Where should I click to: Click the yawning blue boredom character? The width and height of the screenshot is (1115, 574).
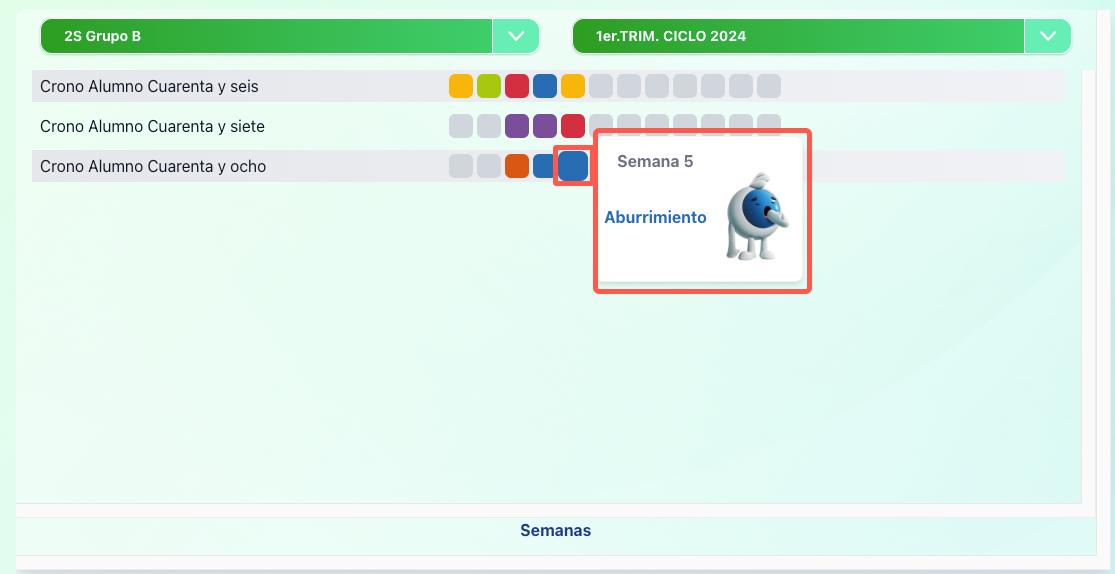(757, 217)
